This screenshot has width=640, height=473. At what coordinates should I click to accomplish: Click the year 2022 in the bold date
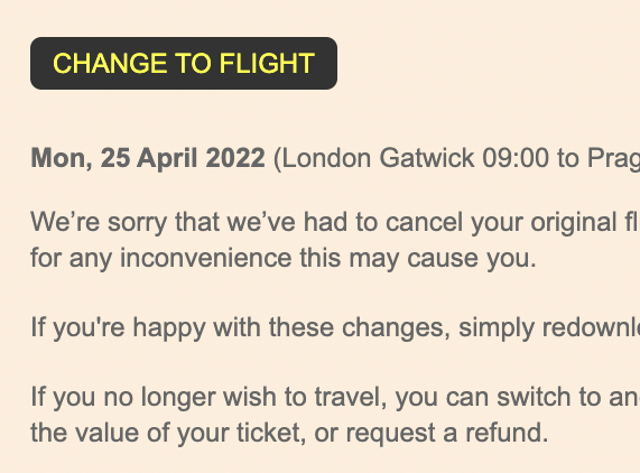236,158
